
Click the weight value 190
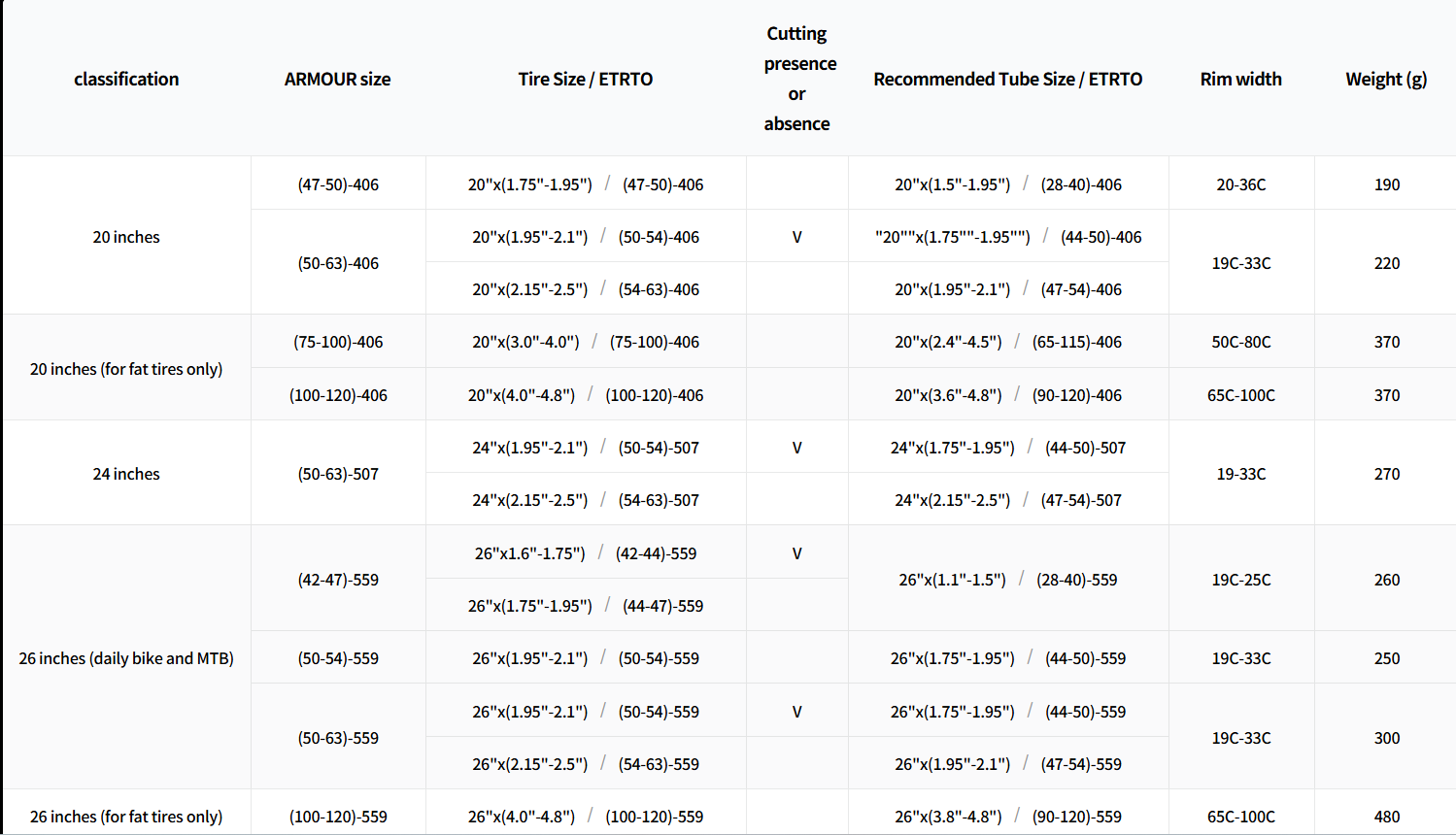click(x=1387, y=184)
